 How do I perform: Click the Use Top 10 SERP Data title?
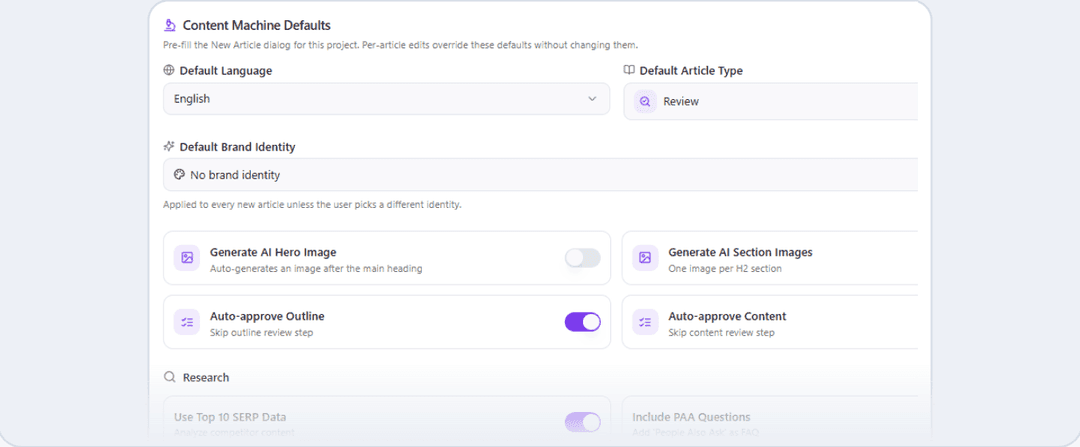pyautogui.click(x=230, y=417)
